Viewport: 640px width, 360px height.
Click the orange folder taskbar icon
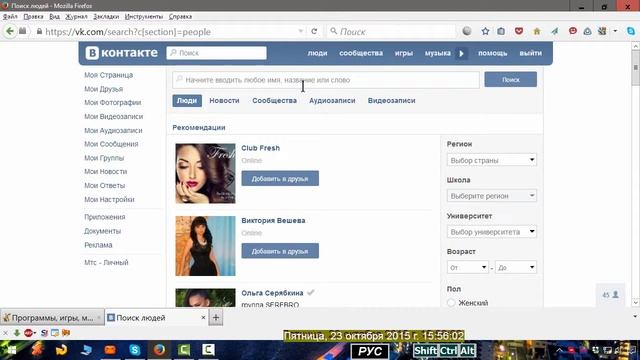[110, 350]
